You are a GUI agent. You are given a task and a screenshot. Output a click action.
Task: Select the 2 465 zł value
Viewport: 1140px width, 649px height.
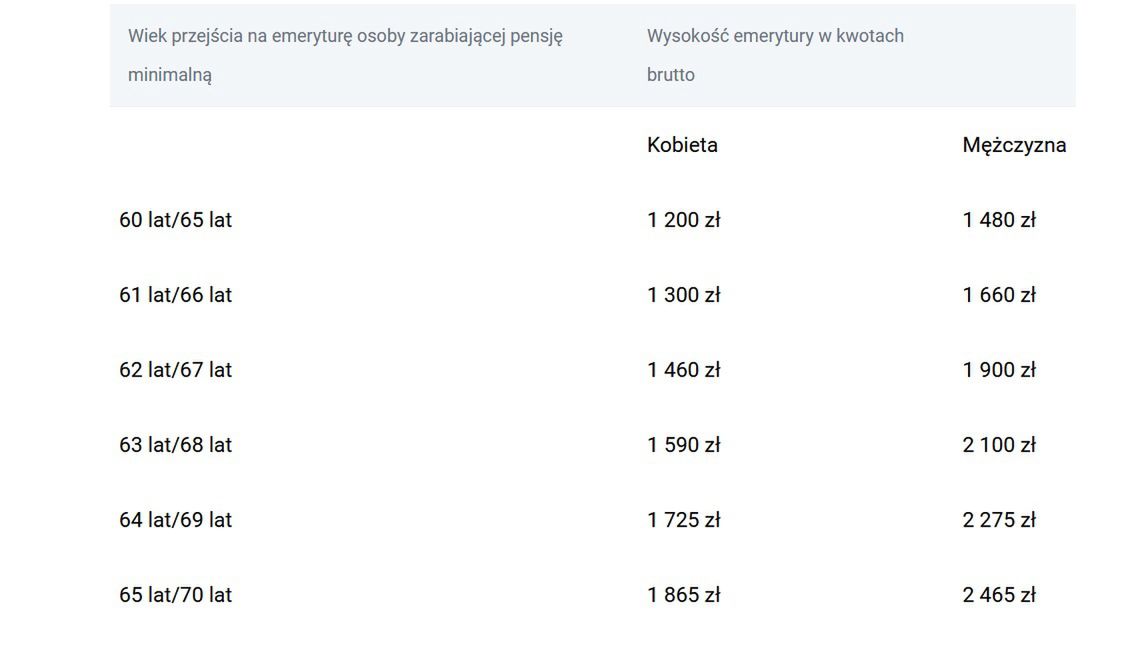pyautogui.click(x=999, y=595)
